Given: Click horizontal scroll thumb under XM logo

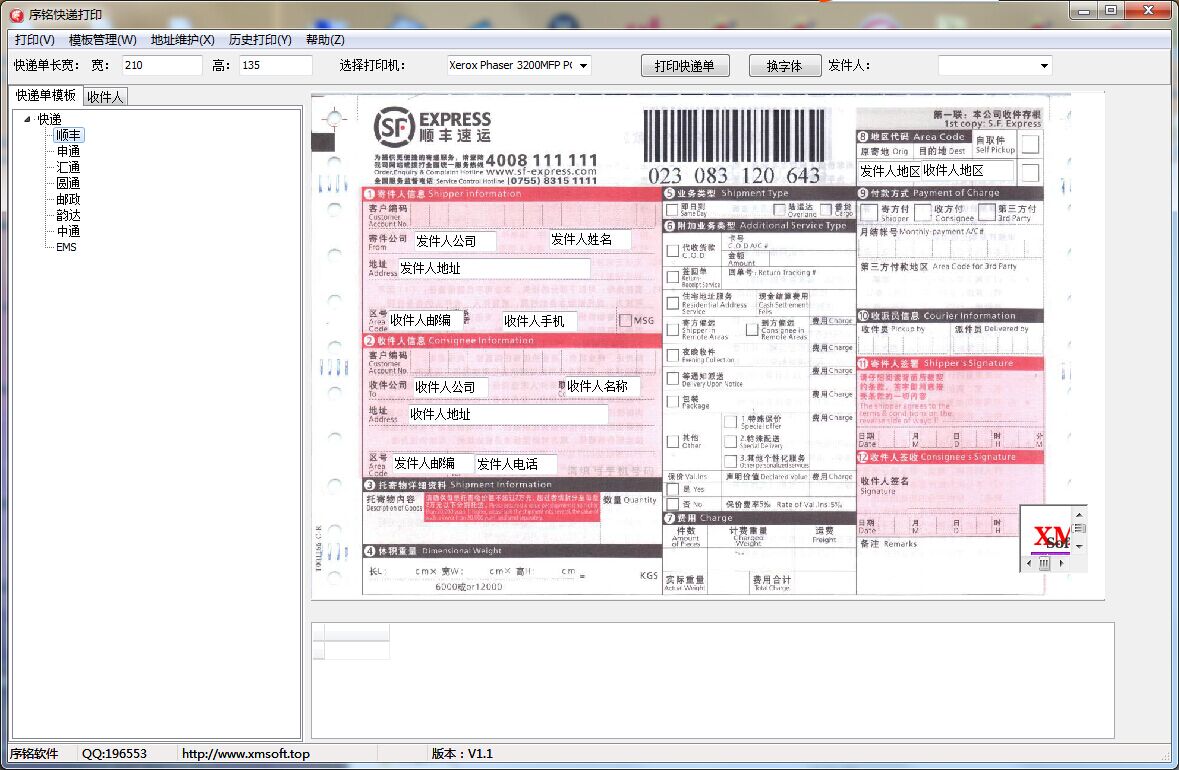Looking at the screenshot, I should 1044,563.
